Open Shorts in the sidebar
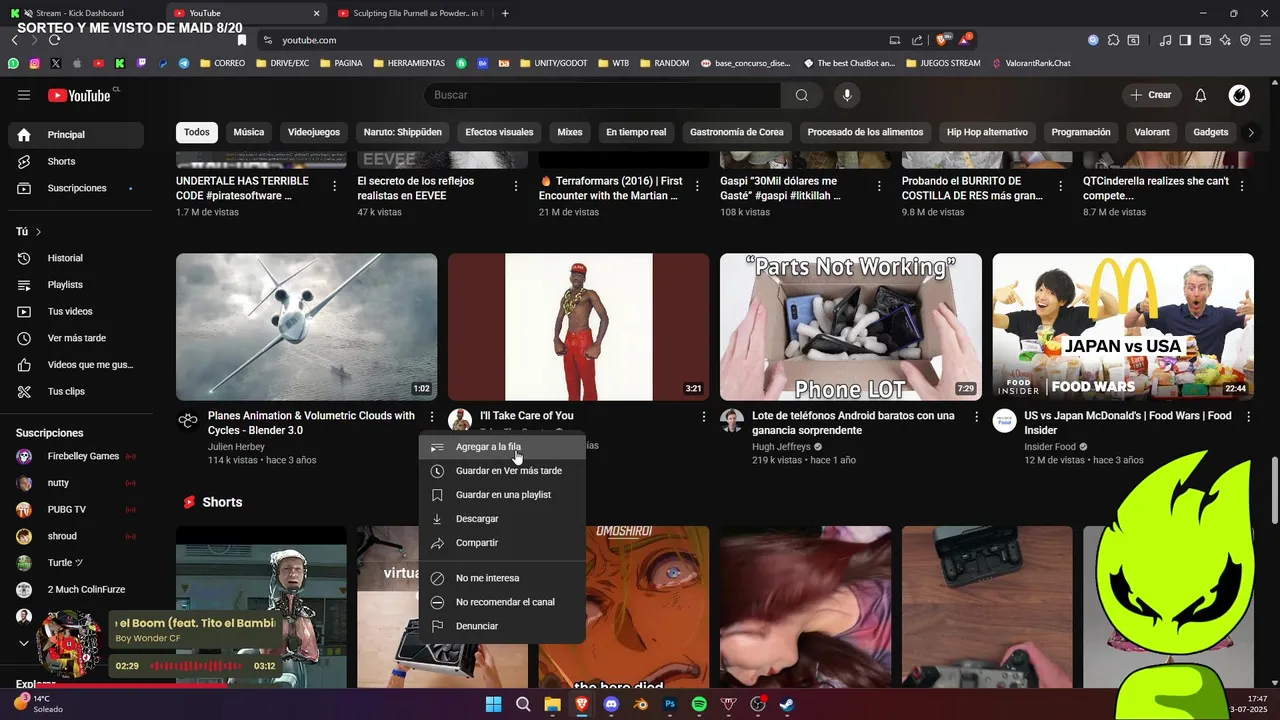 tap(76, 161)
